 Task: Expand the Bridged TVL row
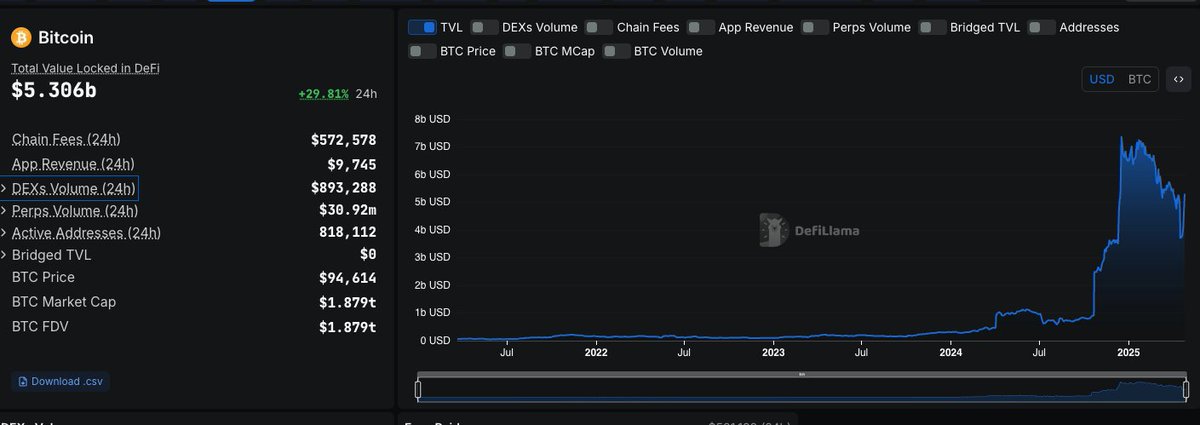pos(5,255)
